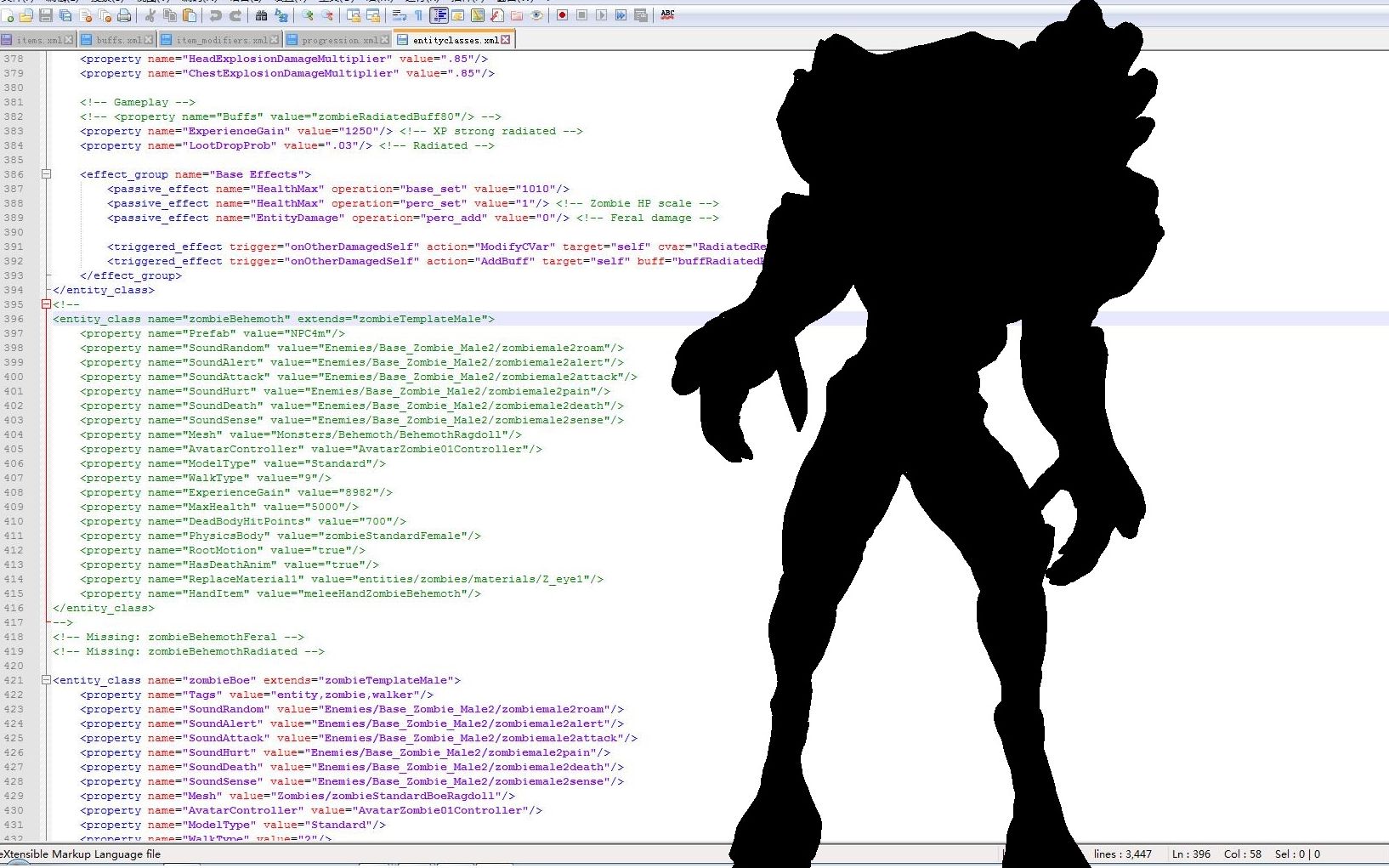Click the 'Gameplay' comment on line 381

(x=138, y=102)
